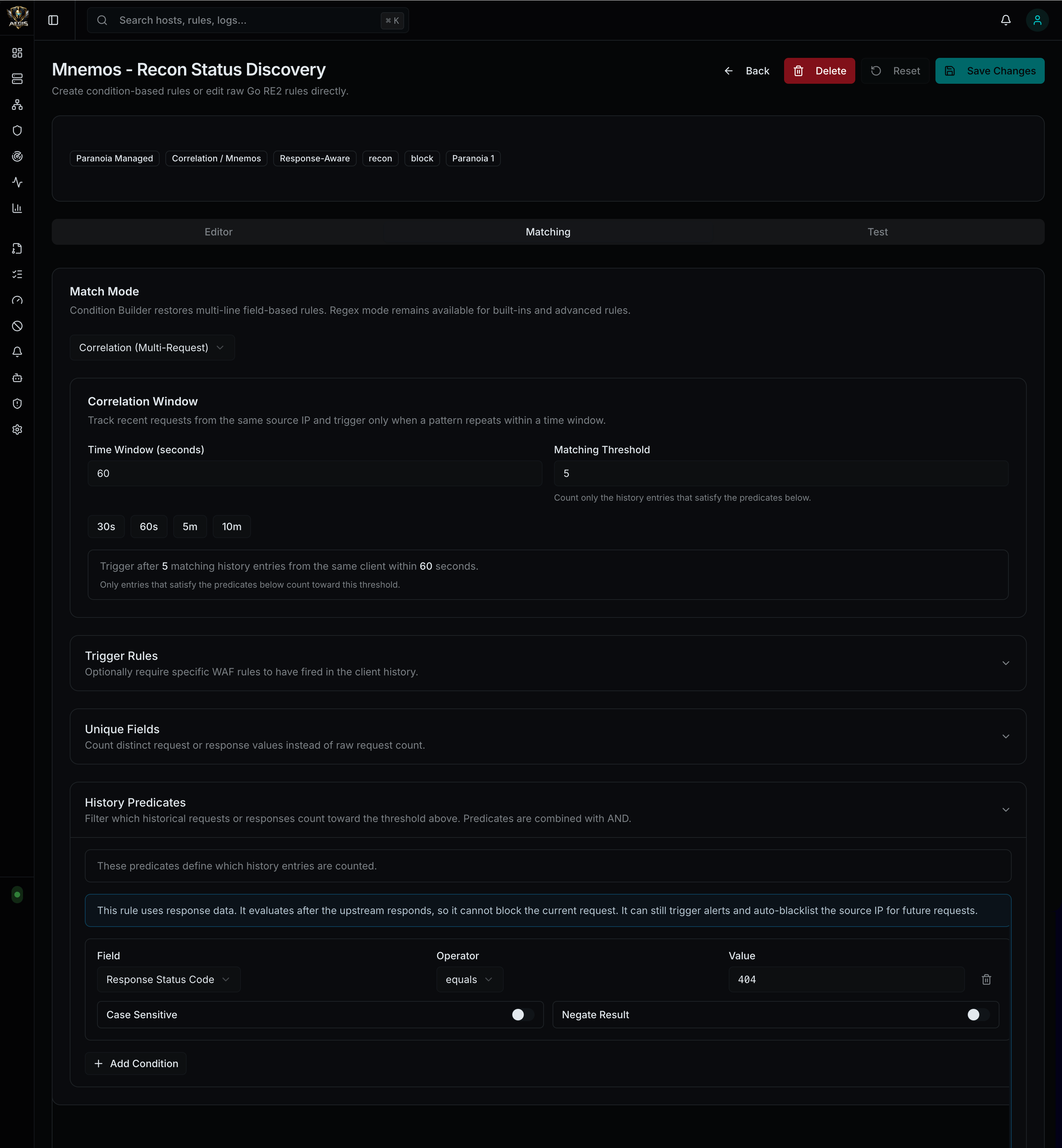This screenshot has height=1148, width=1062.
Task: Open the servers/hosts icon in sidebar
Action: [x=17, y=79]
